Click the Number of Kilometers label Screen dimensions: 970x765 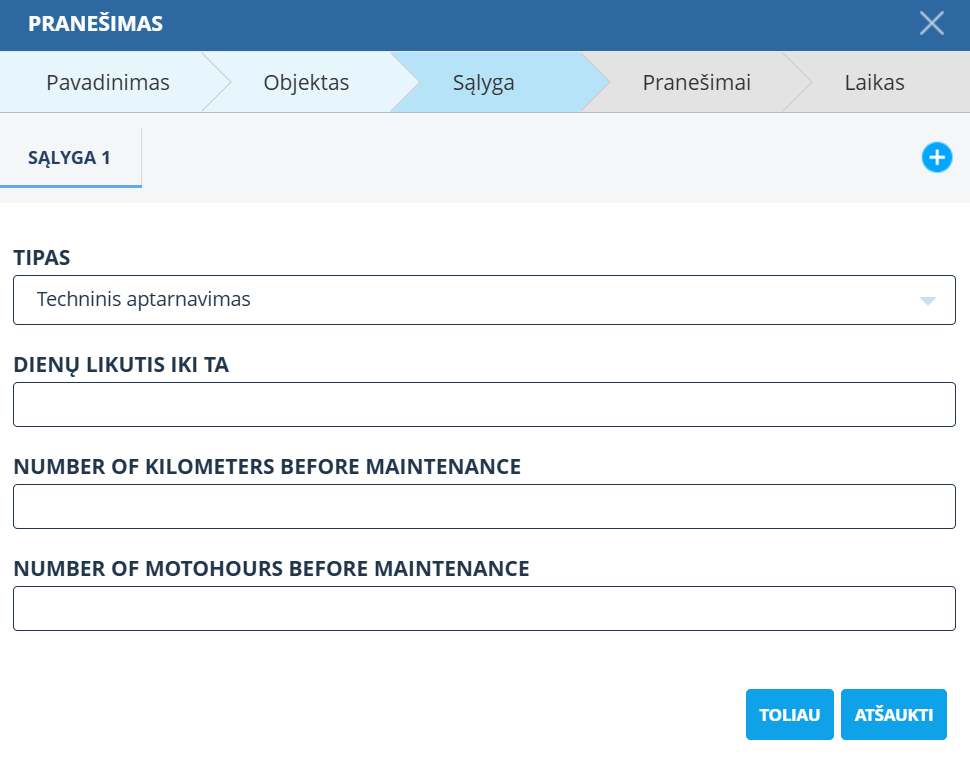267,467
